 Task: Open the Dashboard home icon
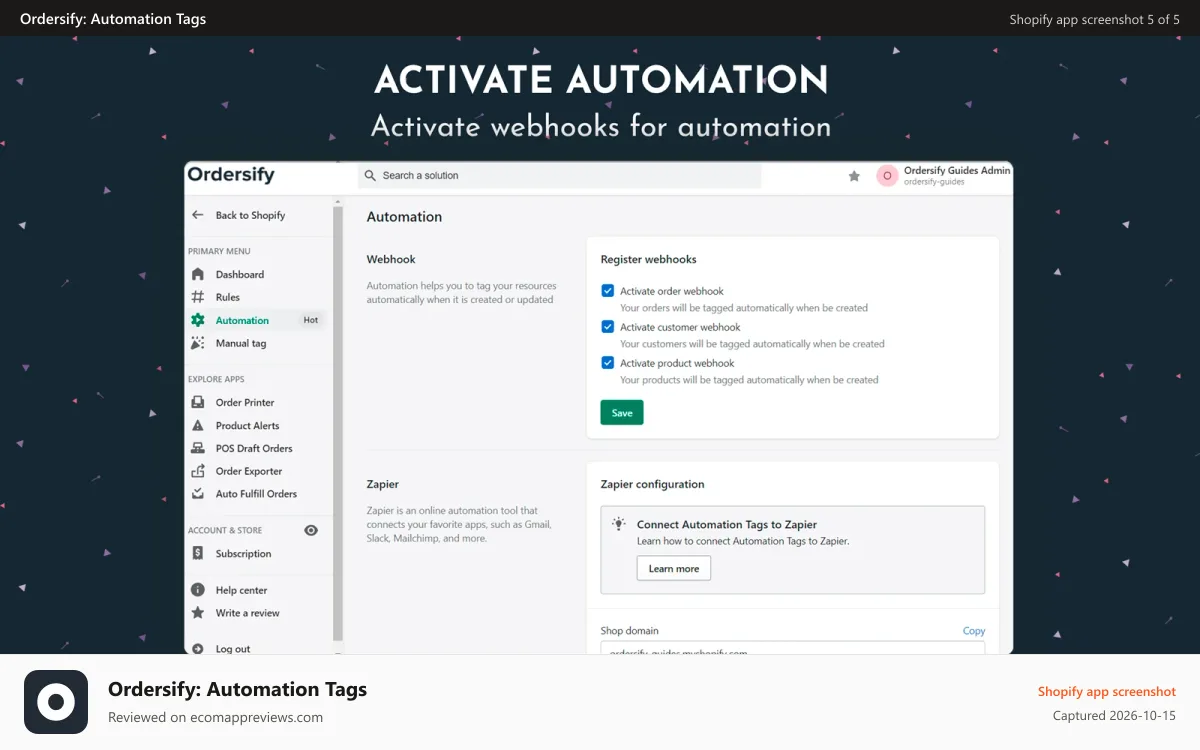(197, 274)
